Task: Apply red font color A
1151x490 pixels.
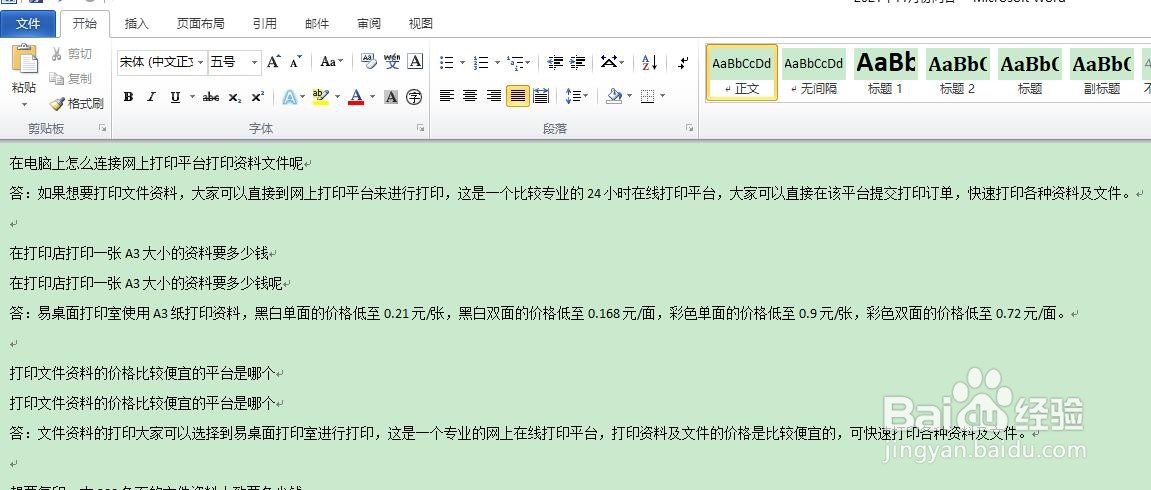Action: tap(356, 97)
